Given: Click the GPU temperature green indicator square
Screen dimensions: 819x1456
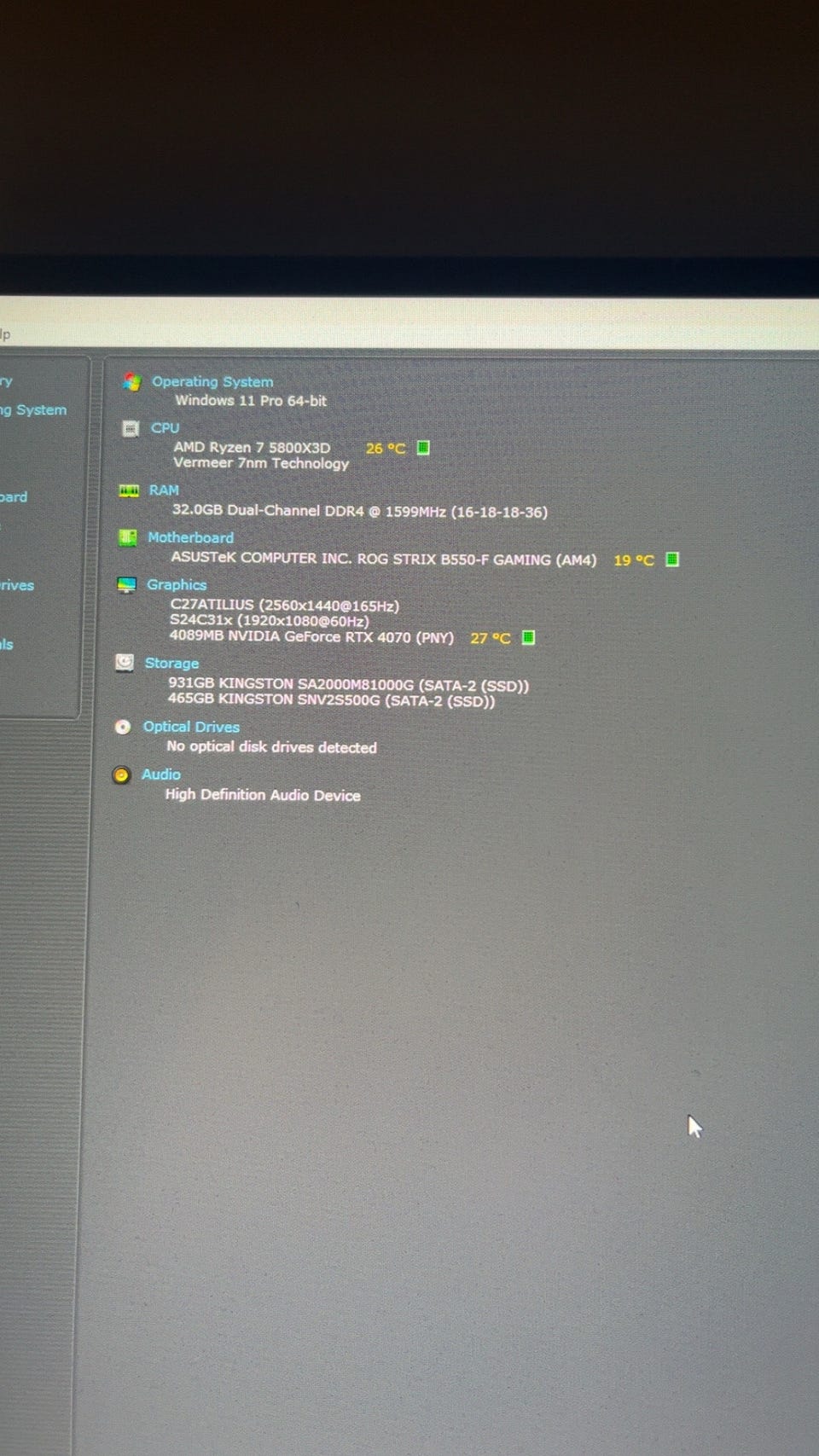Looking at the screenshot, I should click(x=528, y=637).
